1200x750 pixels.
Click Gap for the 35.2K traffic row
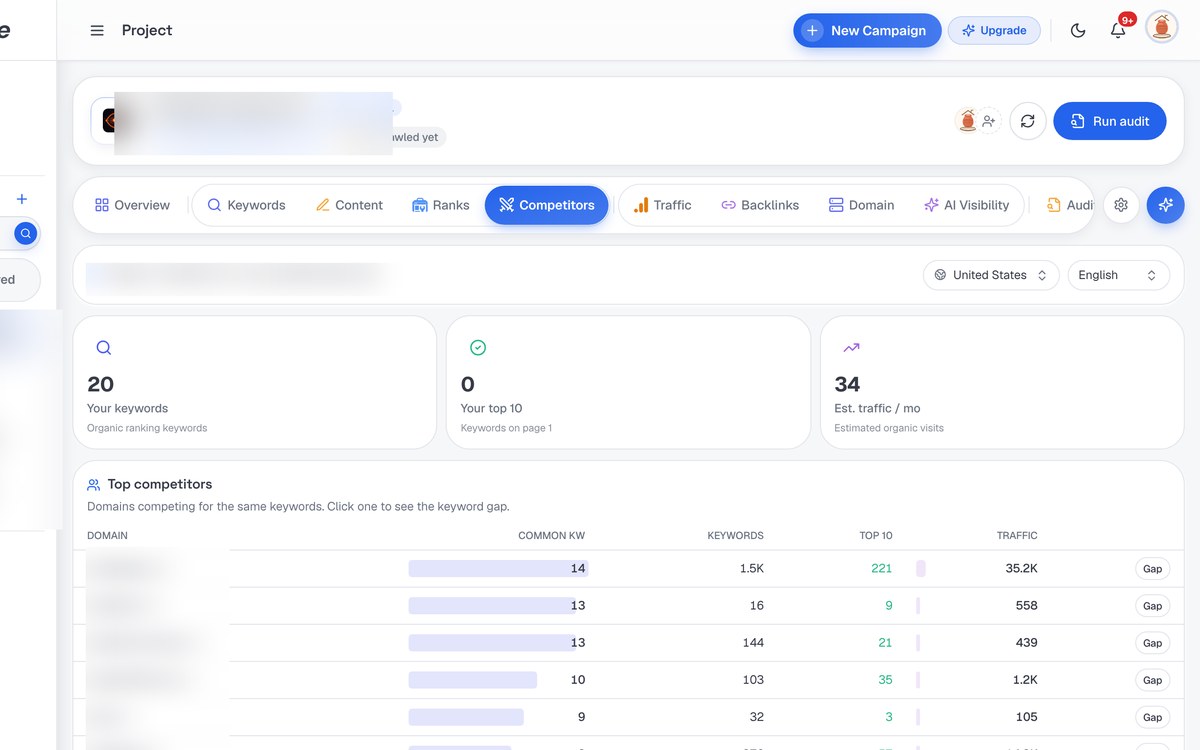click(1152, 568)
